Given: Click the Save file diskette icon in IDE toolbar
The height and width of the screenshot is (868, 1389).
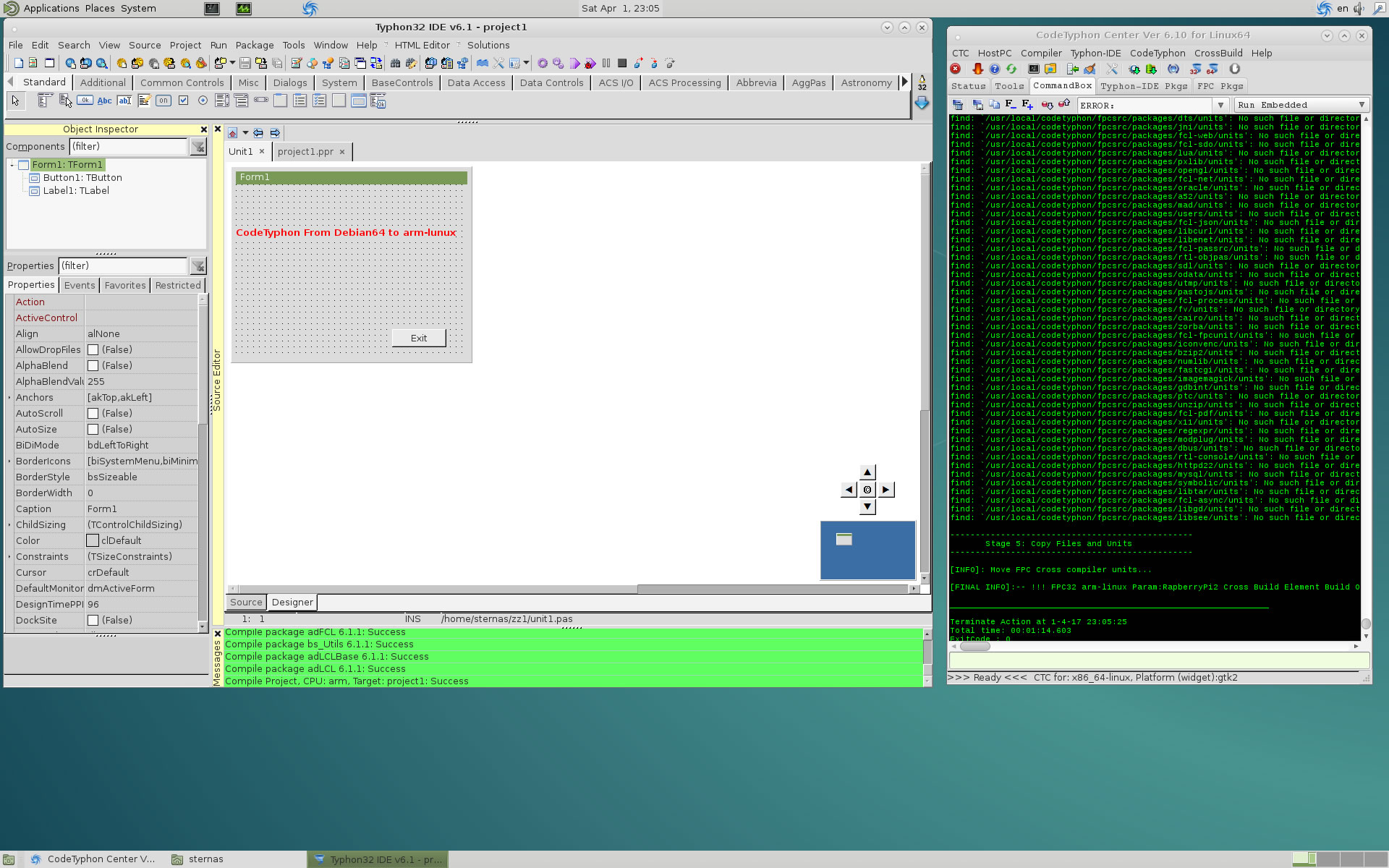Looking at the screenshot, I should point(245,63).
